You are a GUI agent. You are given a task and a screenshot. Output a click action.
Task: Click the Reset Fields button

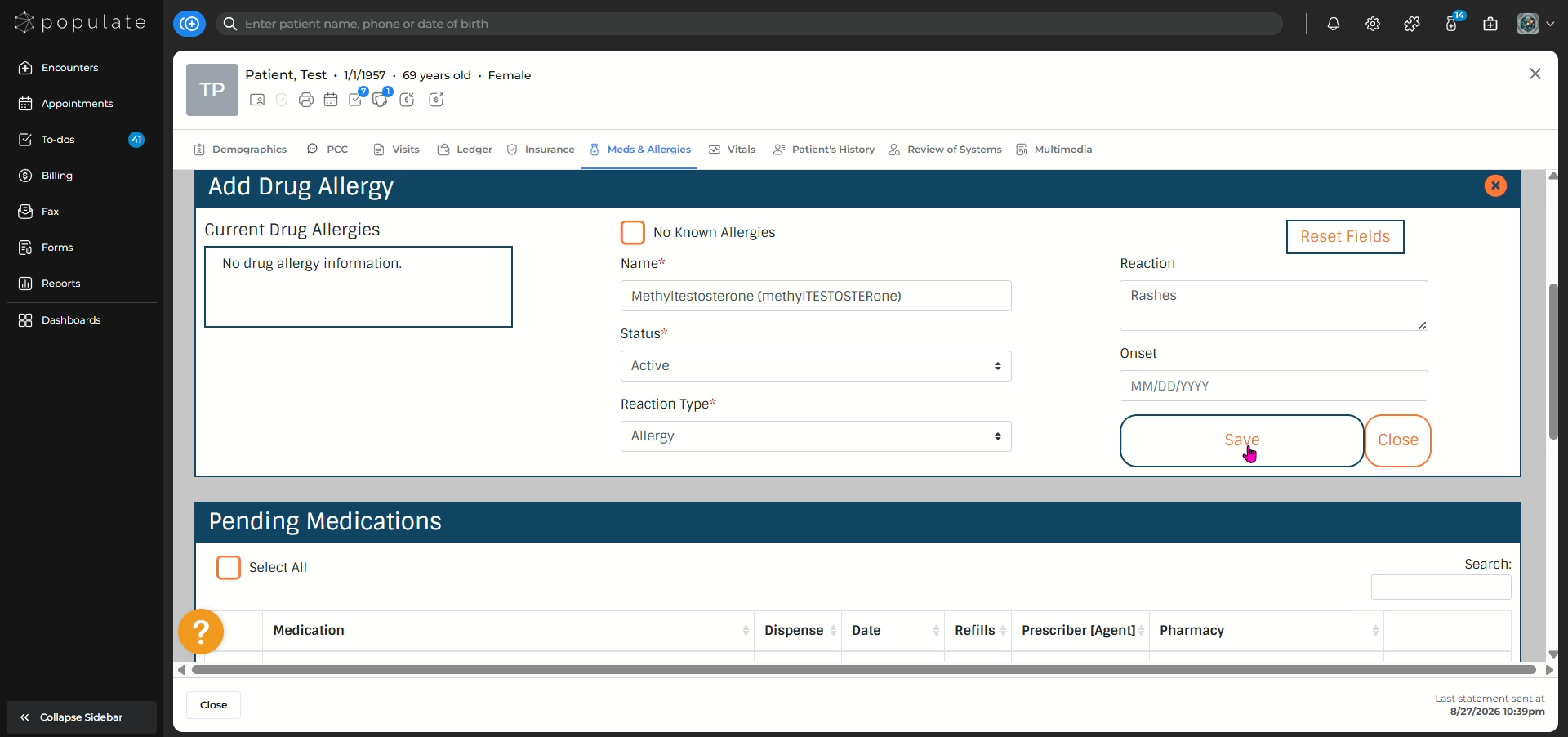point(1345,237)
